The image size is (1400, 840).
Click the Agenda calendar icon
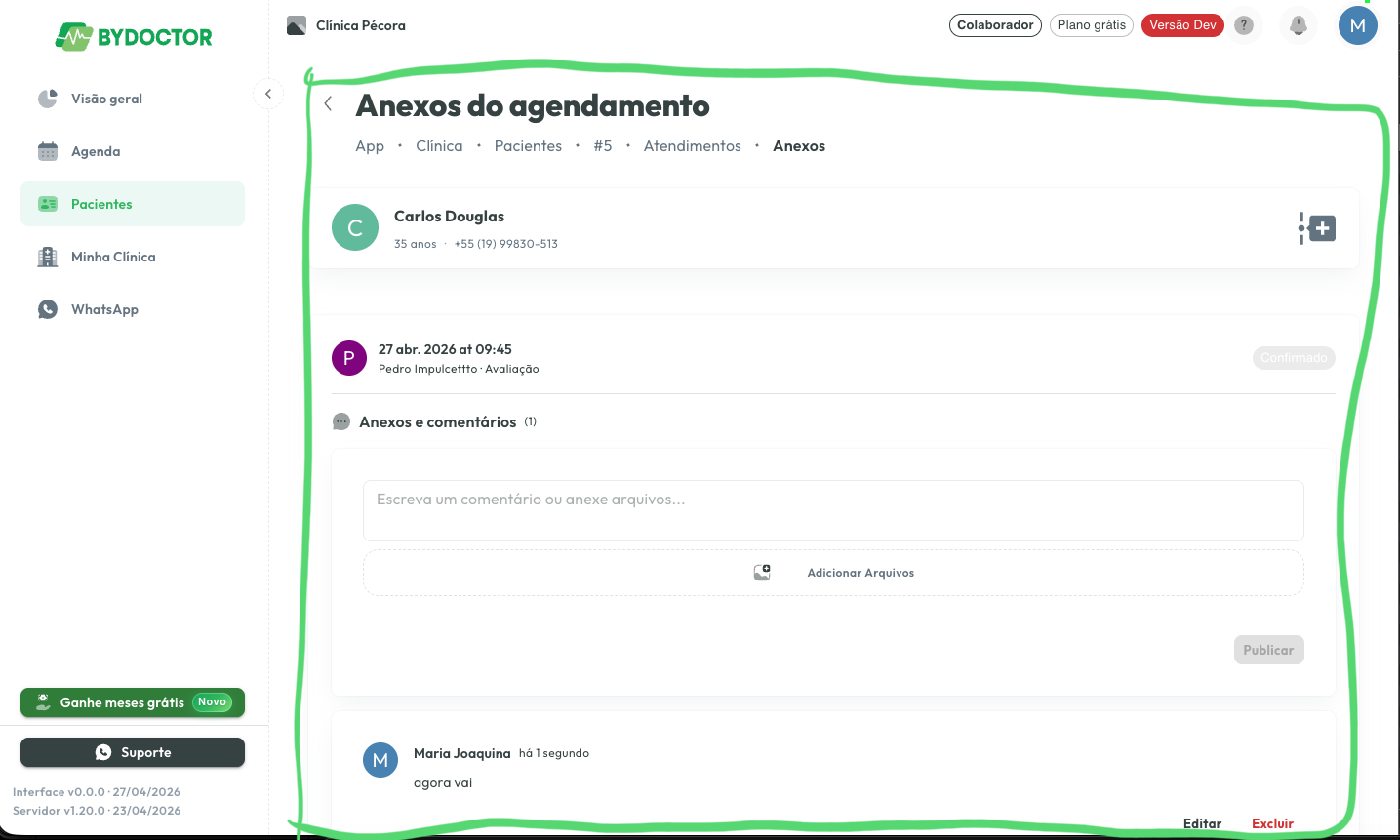(48, 151)
